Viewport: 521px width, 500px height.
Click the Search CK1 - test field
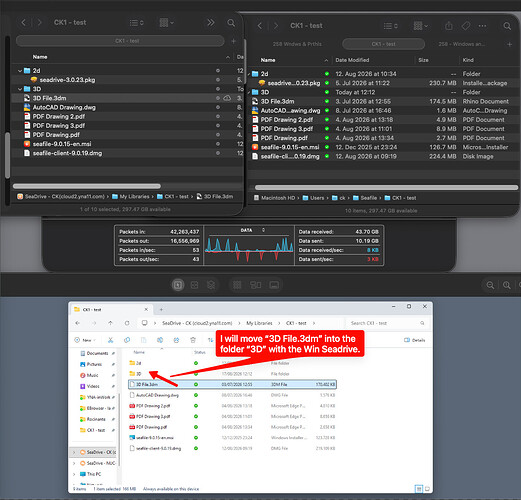tap(387, 323)
